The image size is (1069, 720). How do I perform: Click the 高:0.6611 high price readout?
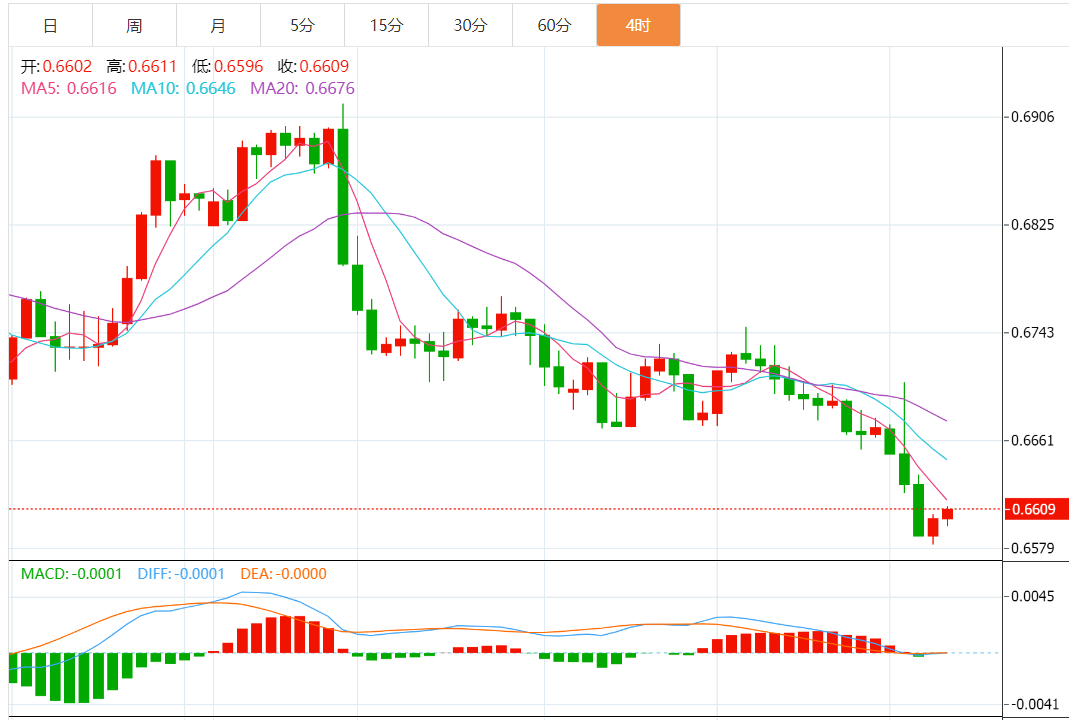coord(141,66)
